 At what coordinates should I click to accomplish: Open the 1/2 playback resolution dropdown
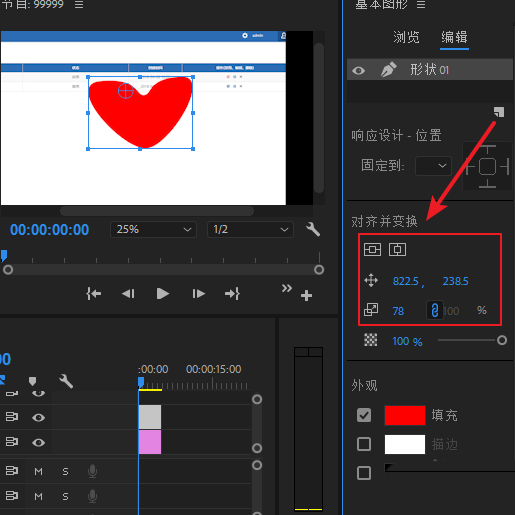[250, 230]
